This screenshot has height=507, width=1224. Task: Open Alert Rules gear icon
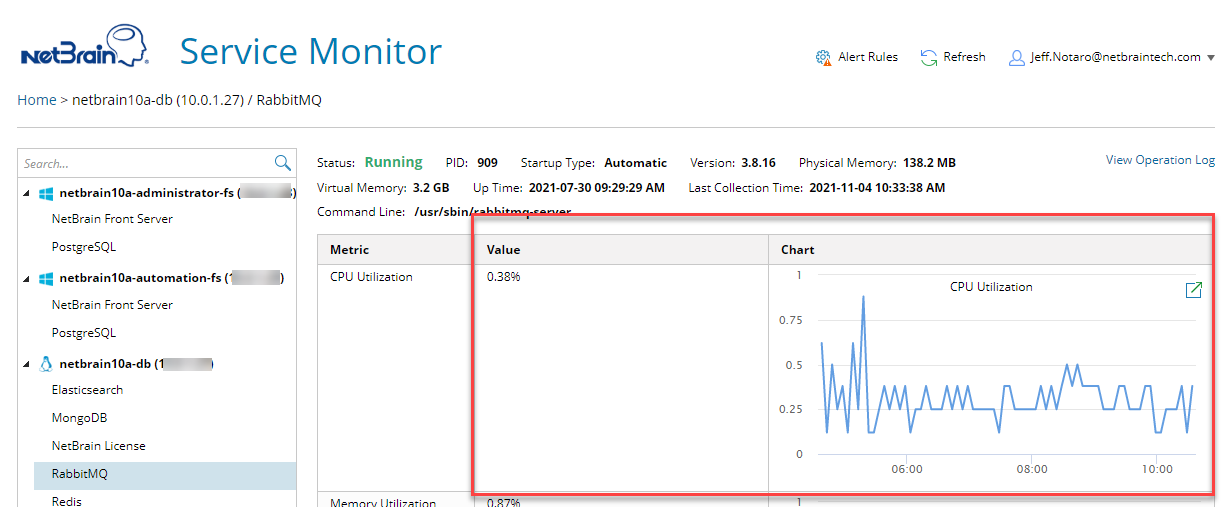click(x=824, y=57)
